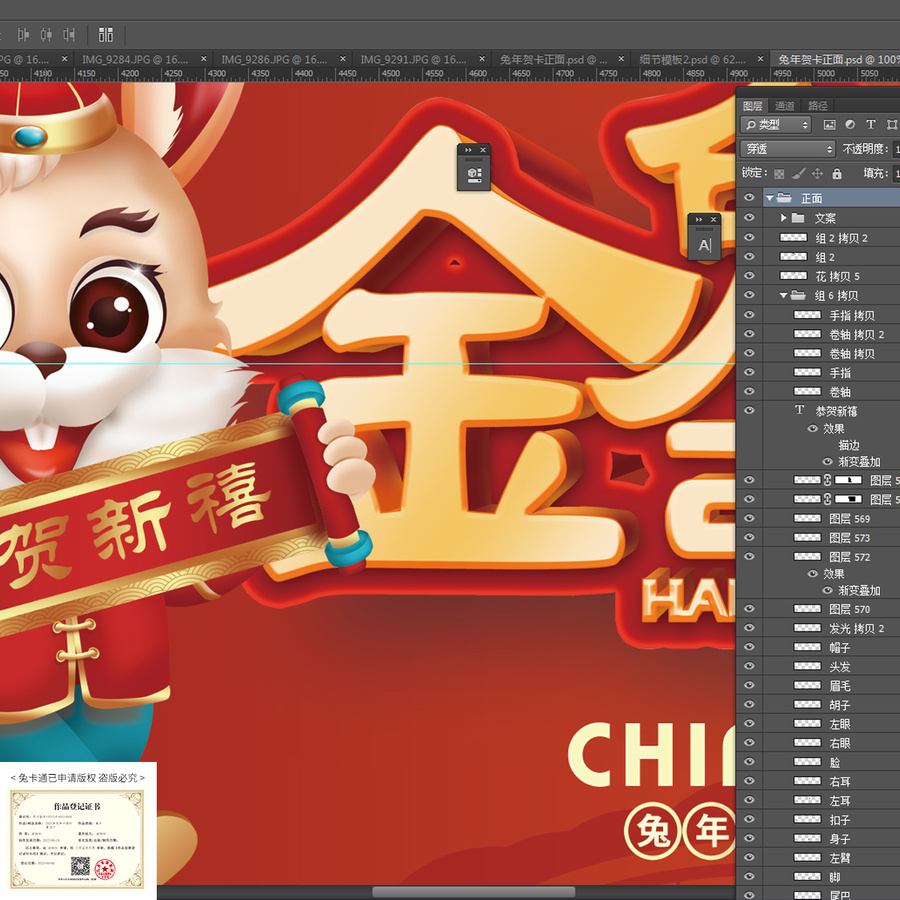This screenshot has height=900, width=900.
Task: Toggle visibility of 手指 拷贝 layer
Action: [749, 315]
